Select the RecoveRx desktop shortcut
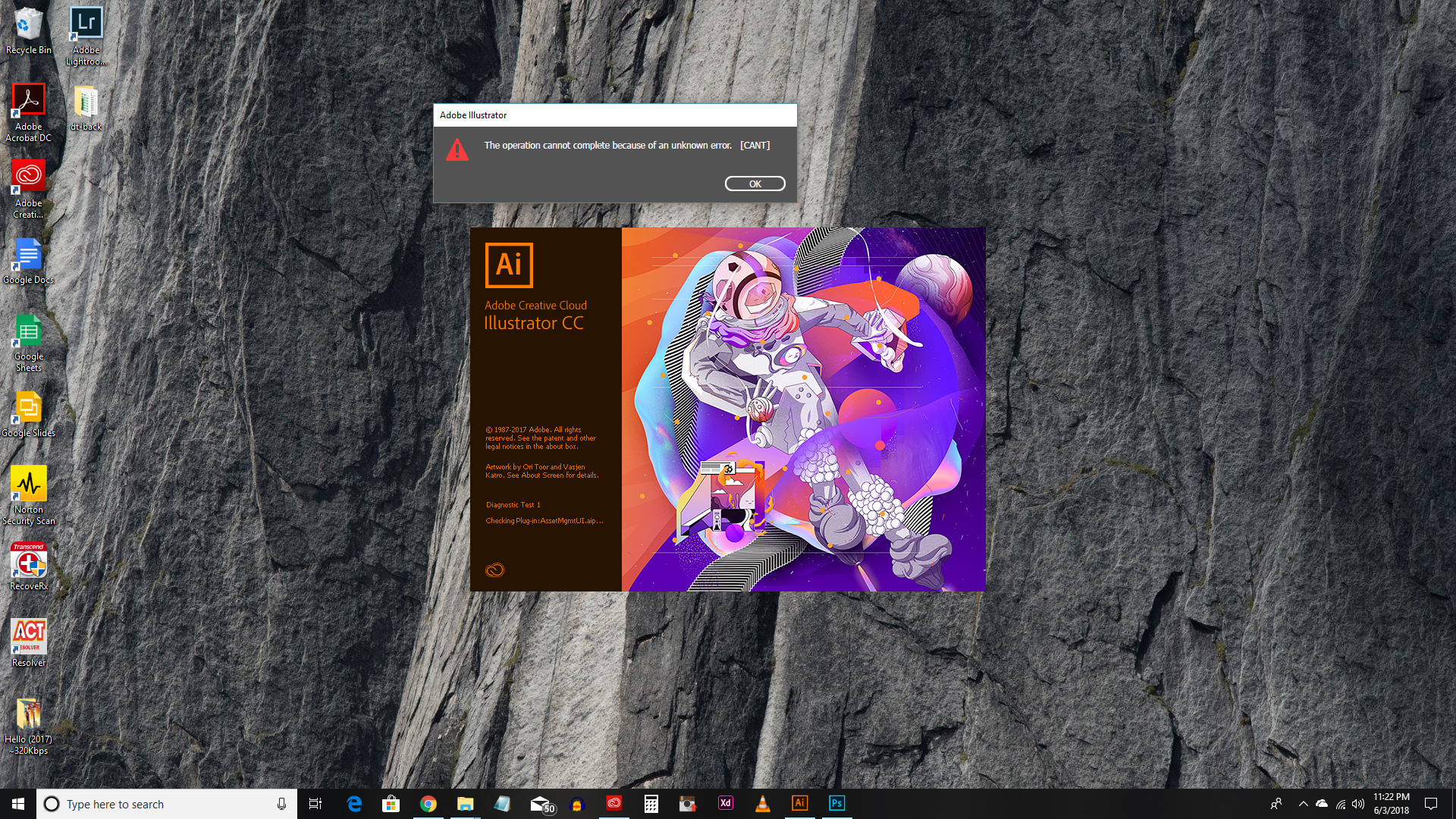1456x819 pixels. (x=29, y=567)
